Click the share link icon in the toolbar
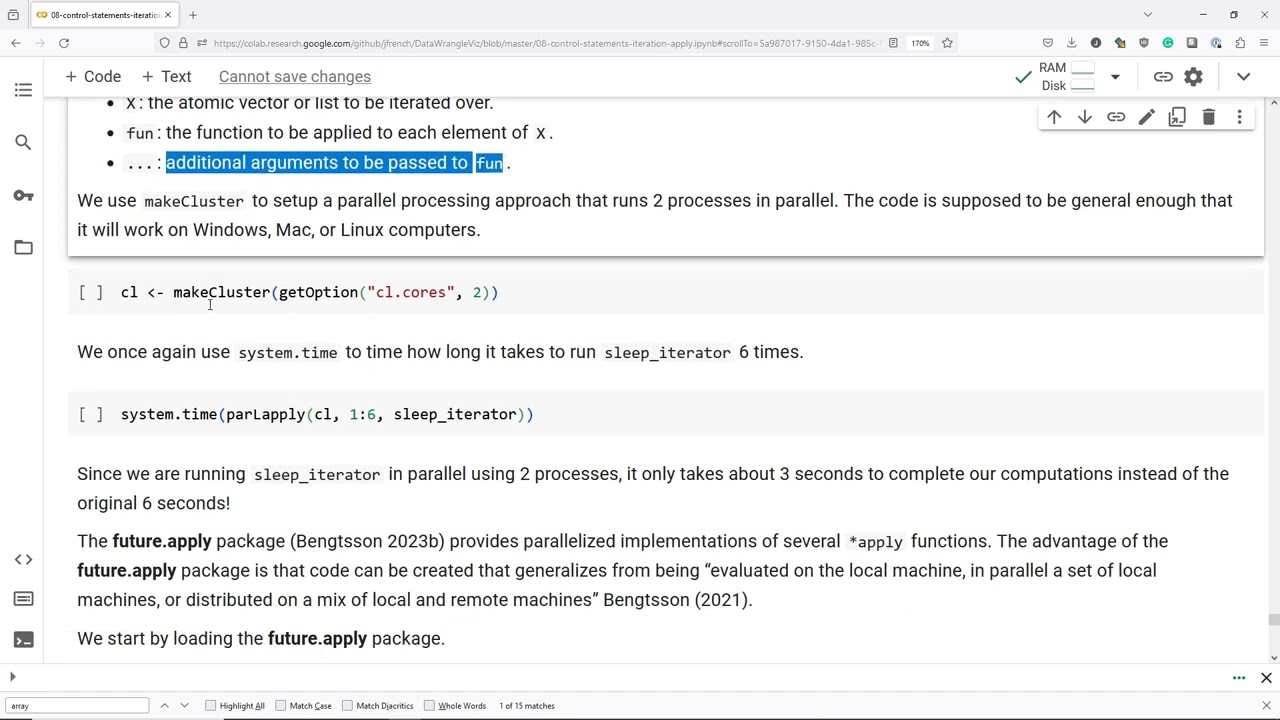This screenshot has width=1280, height=720. (x=1163, y=77)
